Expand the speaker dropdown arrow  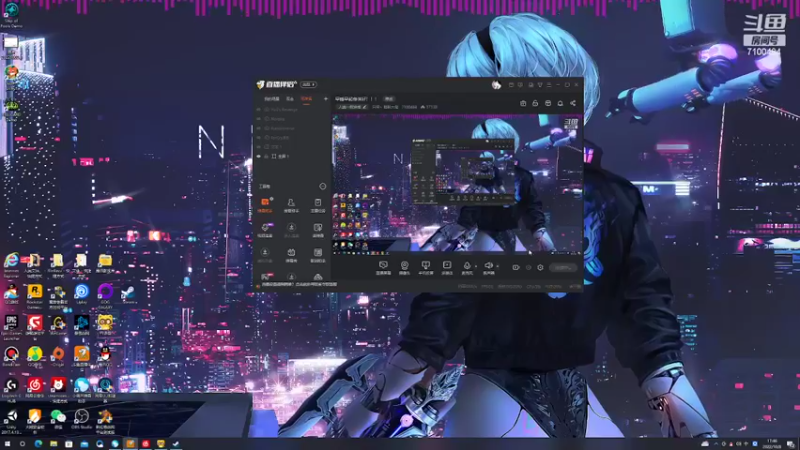pyautogui.click(x=497, y=266)
